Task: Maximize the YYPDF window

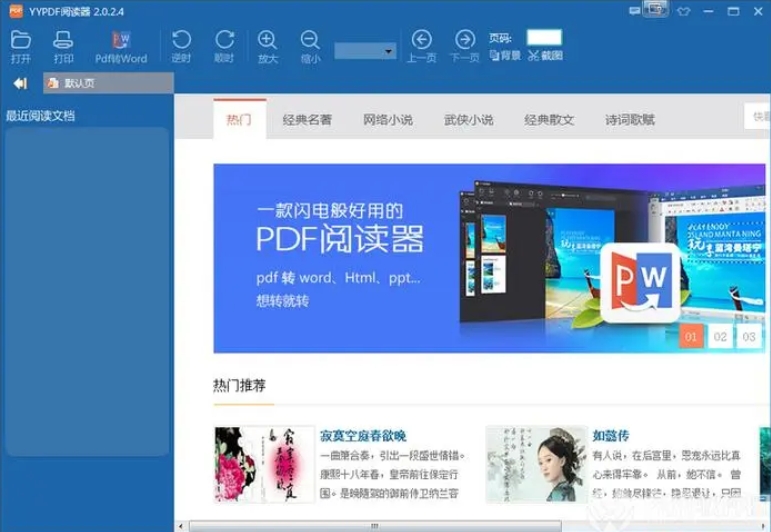Action: point(733,11)
